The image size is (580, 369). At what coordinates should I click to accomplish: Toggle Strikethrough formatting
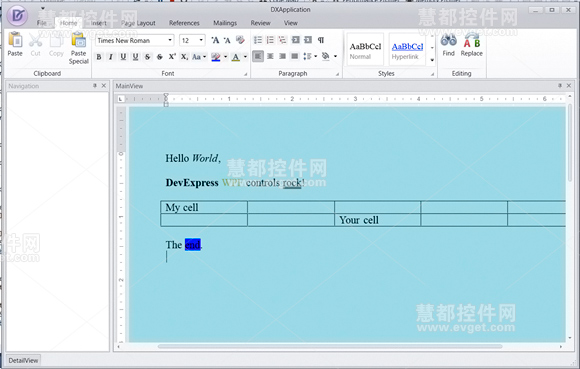pos(148,57)
